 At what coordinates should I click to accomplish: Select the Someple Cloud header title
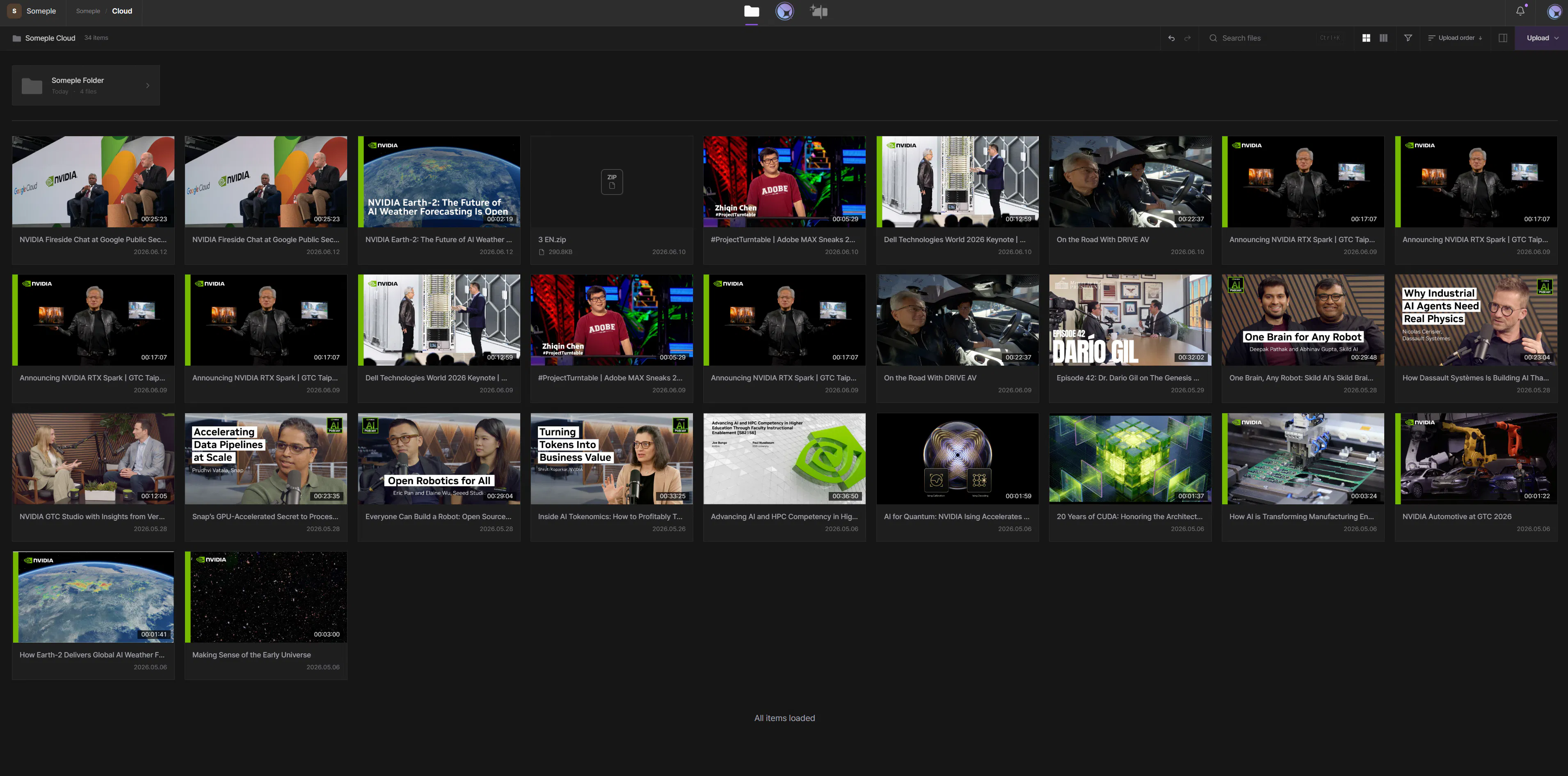pyautogui.click(x=50, y=38)
